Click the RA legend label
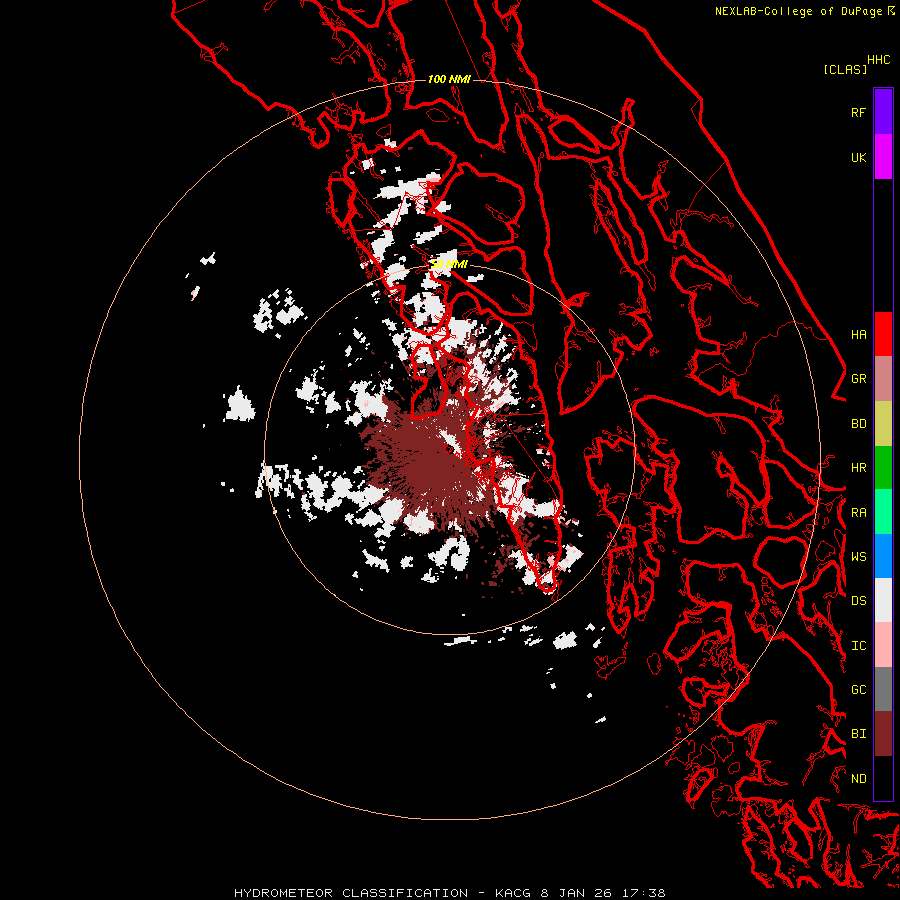900x900 pixels. (858, 513)
